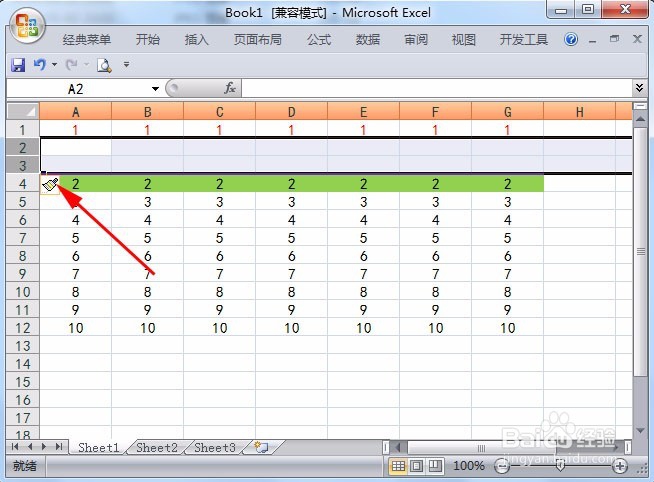654x482 pixels.
Task: Open Excel Help question mark icon
Action: [x=571, y=39]
